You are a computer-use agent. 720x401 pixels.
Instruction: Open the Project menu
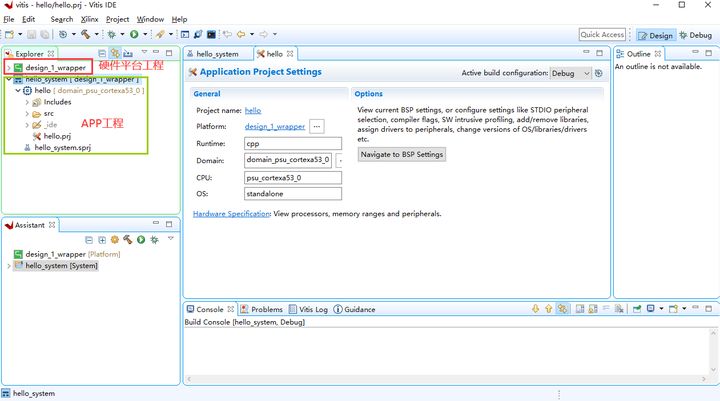(x=118, y=19)
